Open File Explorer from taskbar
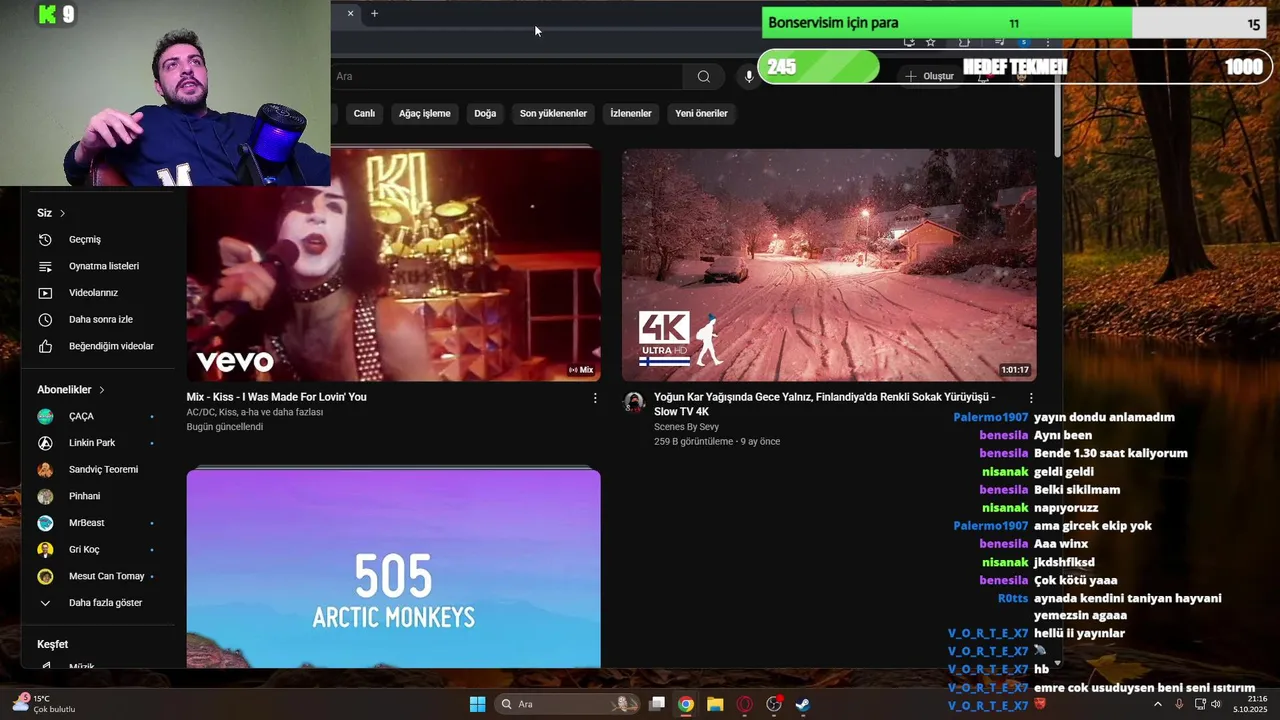Viewport: 1280px width, 720px height. 715,704
